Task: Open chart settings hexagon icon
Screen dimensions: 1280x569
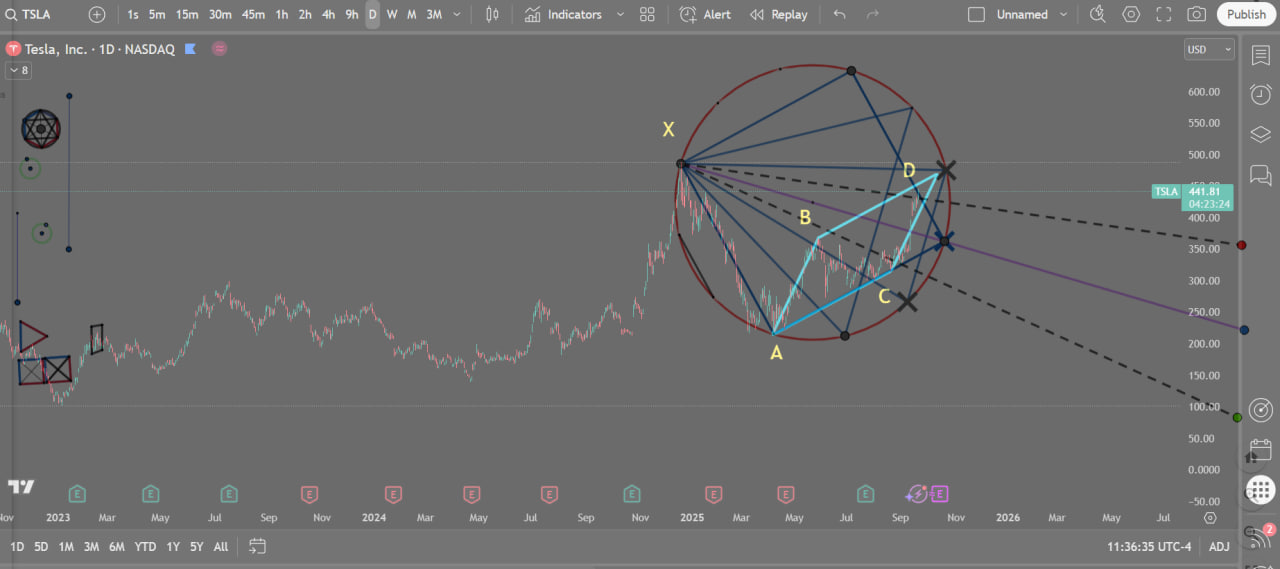Action: (1131, 14)
